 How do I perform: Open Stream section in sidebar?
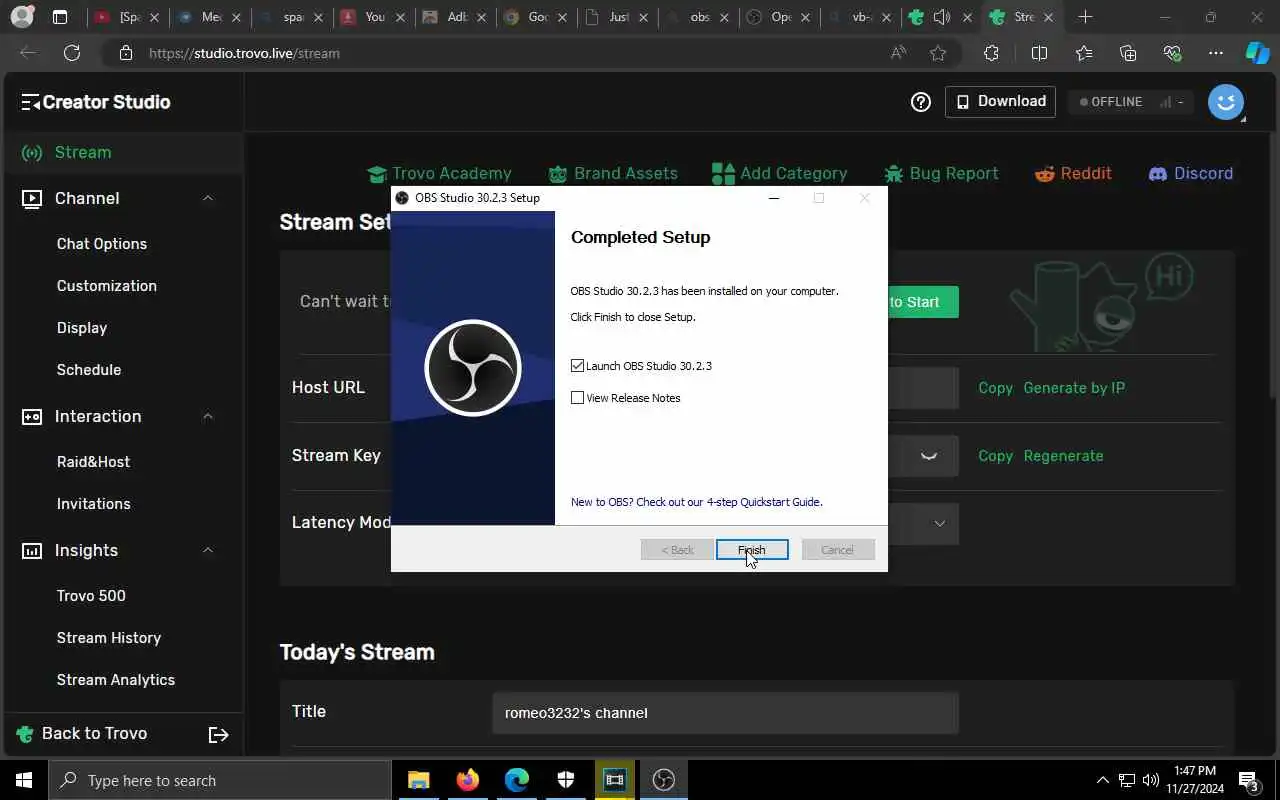tap(122, 153)
